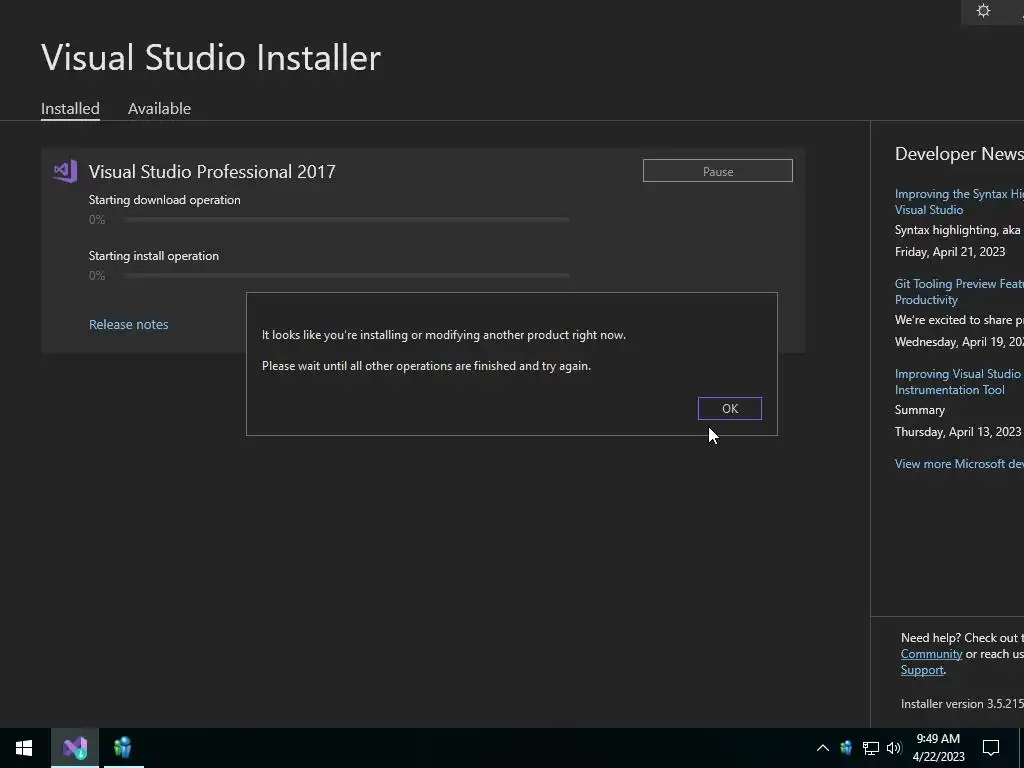The width and height of the screenshot is (1024, 768).
Task: Show hidden tray icons chevron
Action: point(823,748)
